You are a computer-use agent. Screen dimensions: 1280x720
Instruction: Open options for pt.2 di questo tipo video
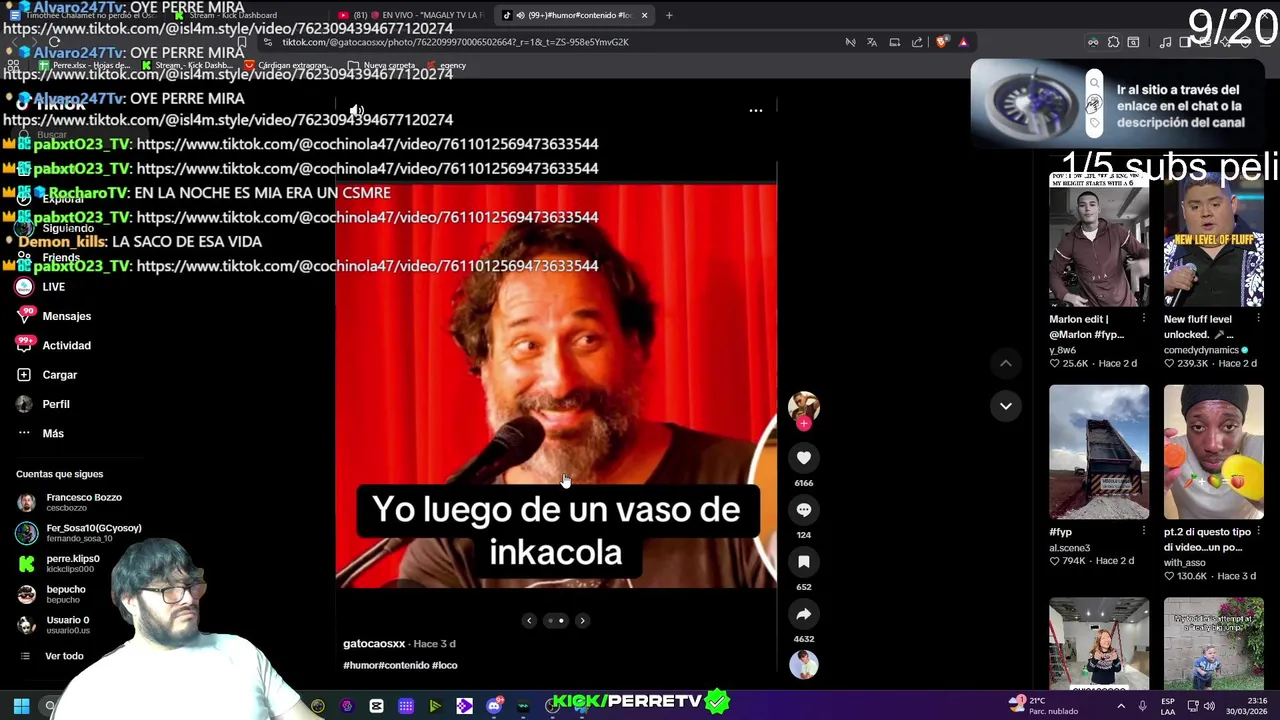click(1258, 533)
